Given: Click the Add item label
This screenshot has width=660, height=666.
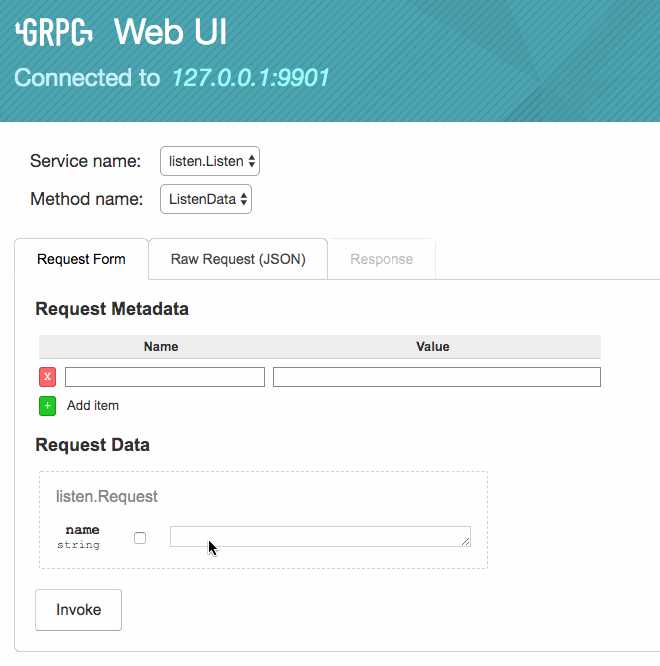Looking at the screenshot, I should pos(93,406).
